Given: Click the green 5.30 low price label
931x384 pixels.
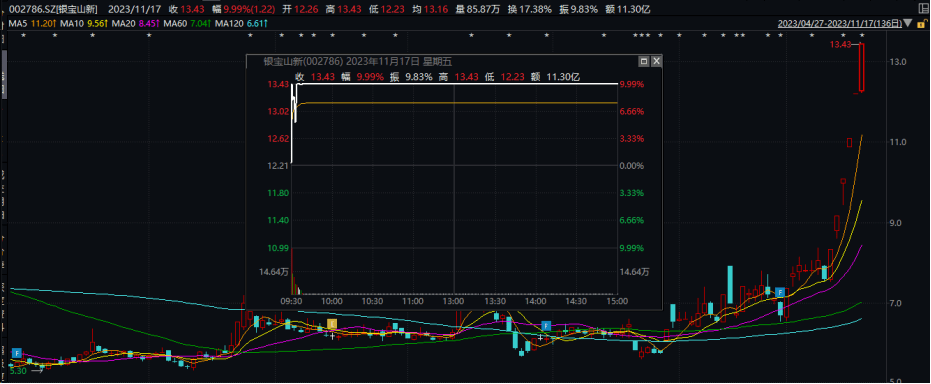Looking at the screenshot, I should coord(19,370).
